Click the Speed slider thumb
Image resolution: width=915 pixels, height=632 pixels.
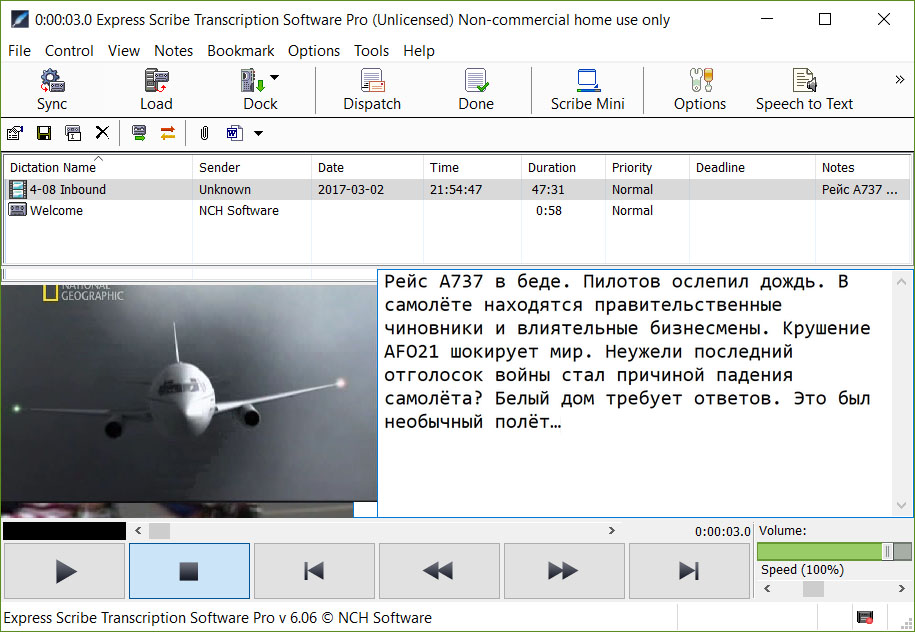(x=813, y=589)
